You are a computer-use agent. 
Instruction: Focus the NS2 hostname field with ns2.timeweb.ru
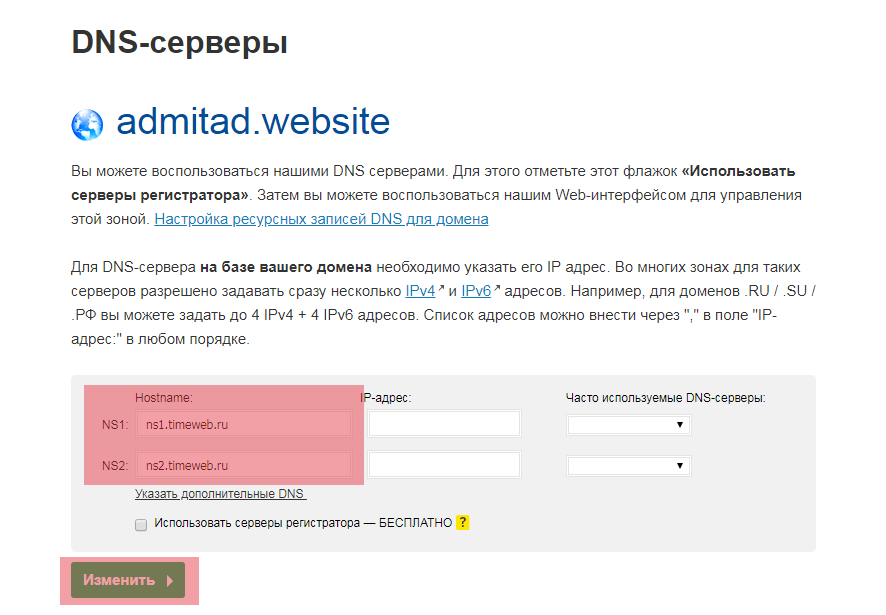(243, 466)
